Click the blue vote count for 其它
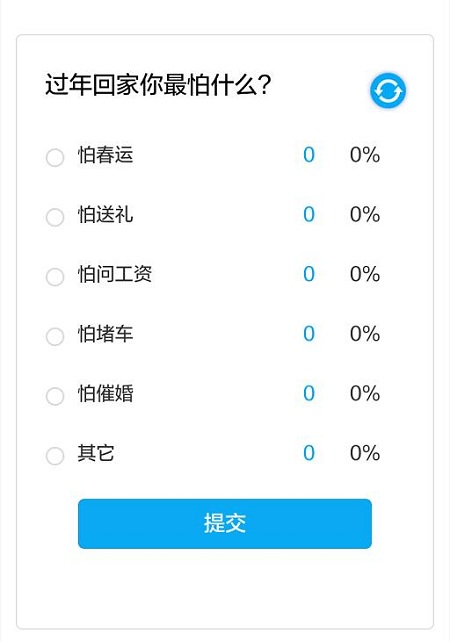Screen dimensions: 450x641 coord(309,453)
